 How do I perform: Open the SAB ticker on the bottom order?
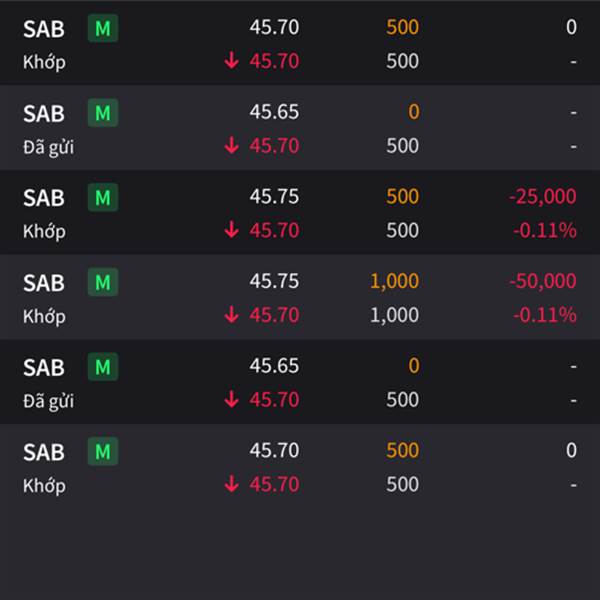tap(44, 452)
